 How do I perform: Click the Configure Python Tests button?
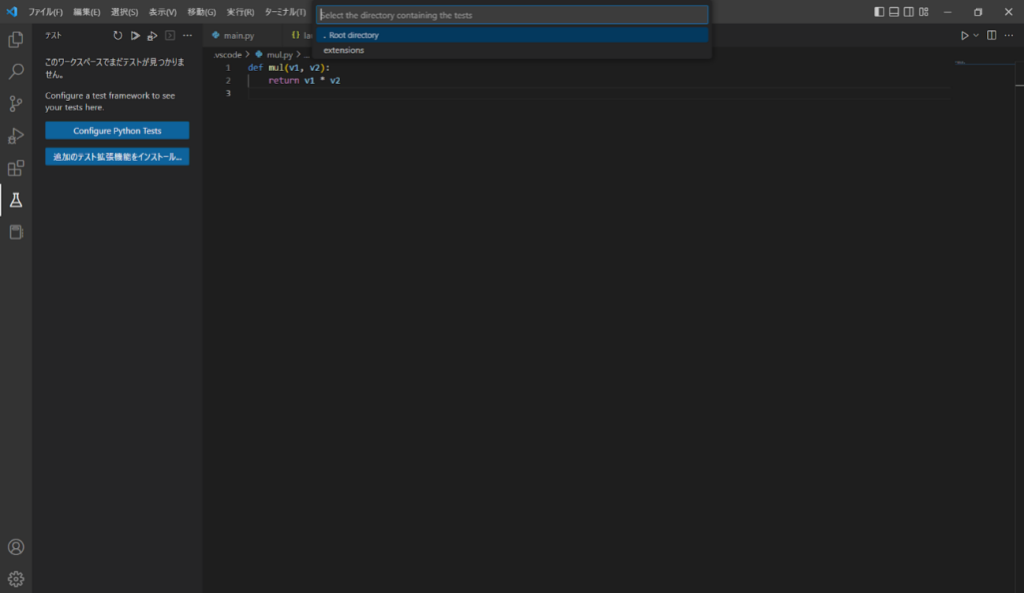point(117,131)
